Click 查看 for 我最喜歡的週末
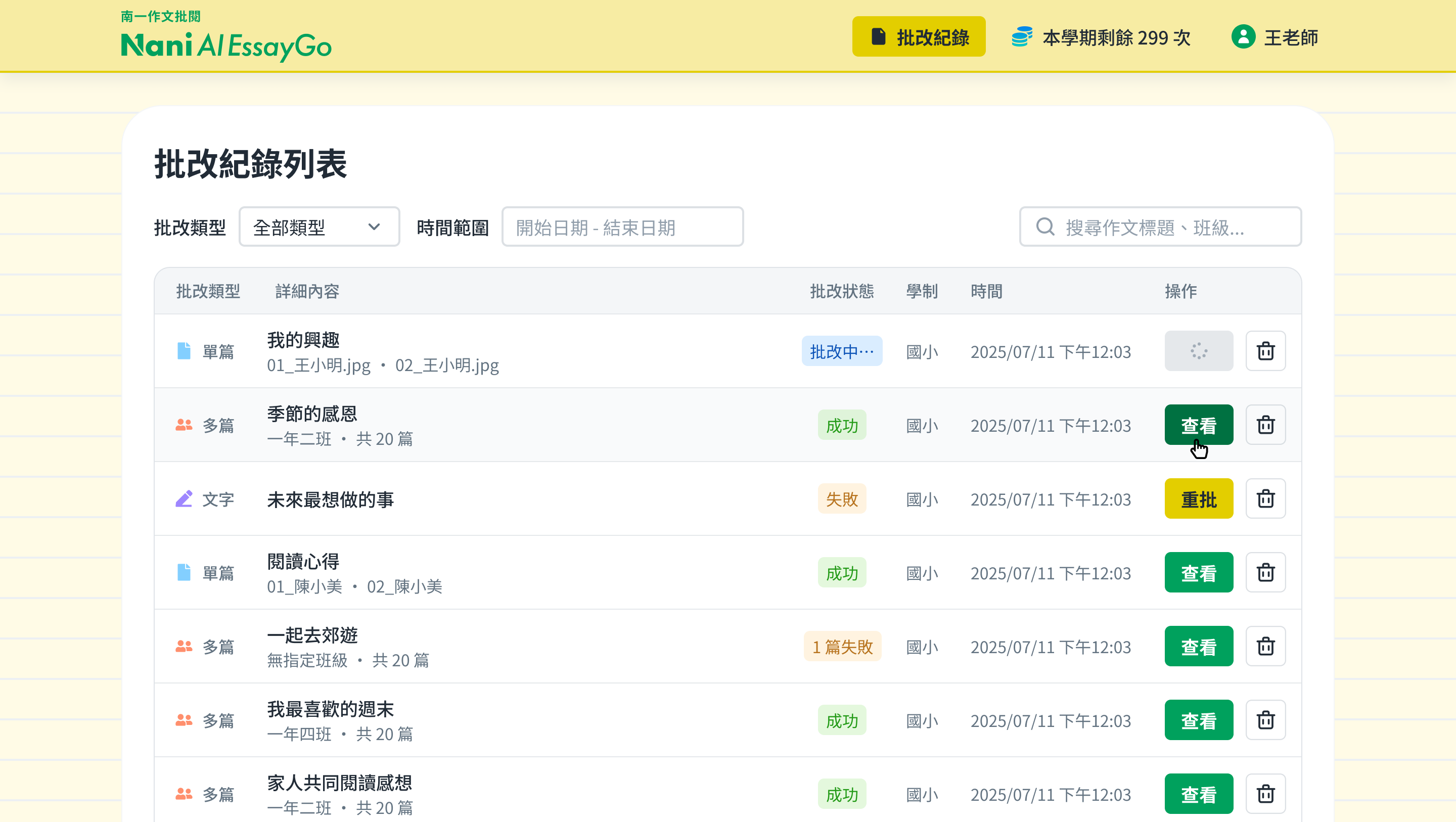This screenshot has width=1456, height=822. pyautogui.click(x=1199, y=720)
